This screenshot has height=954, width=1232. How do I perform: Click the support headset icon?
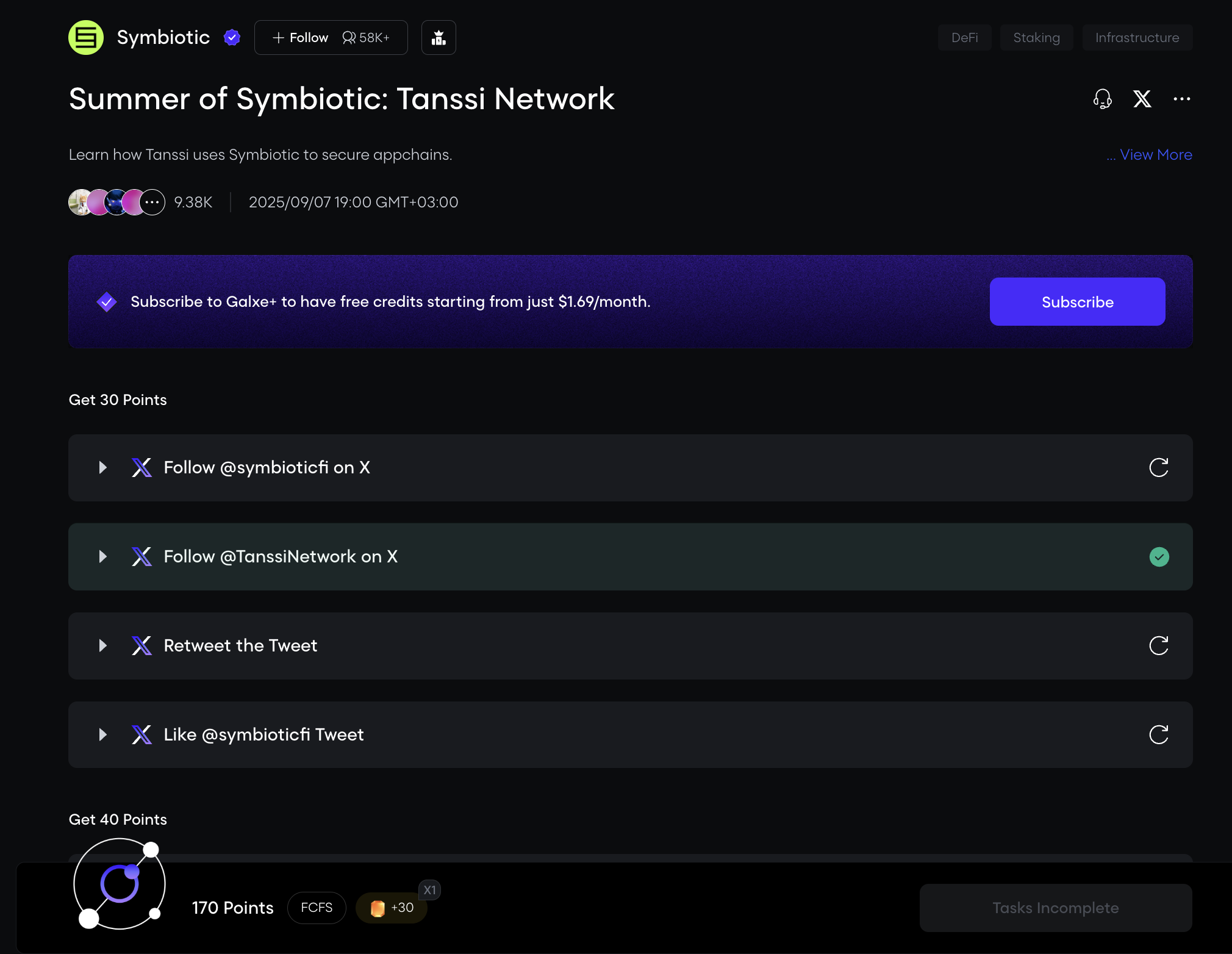[1102, 99]
